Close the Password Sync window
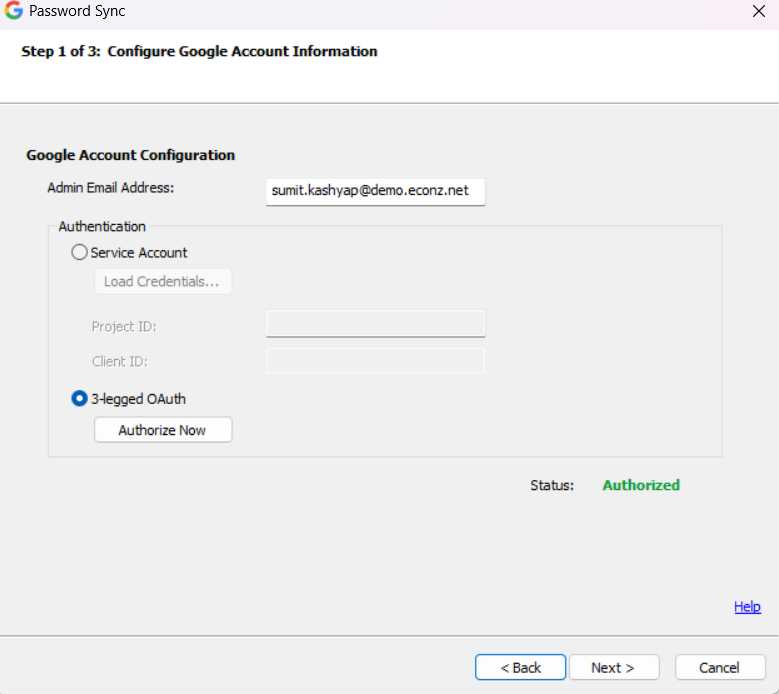 coord(759,11)
